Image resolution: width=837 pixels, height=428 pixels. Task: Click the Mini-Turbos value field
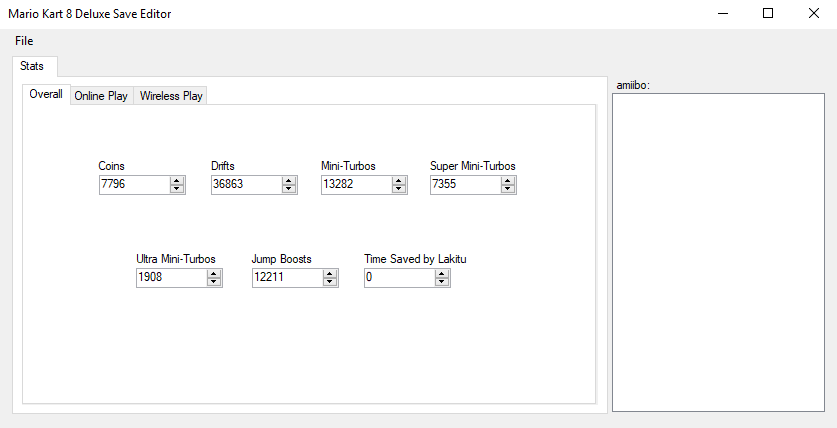pyautogui.click(x=357, y=185)
